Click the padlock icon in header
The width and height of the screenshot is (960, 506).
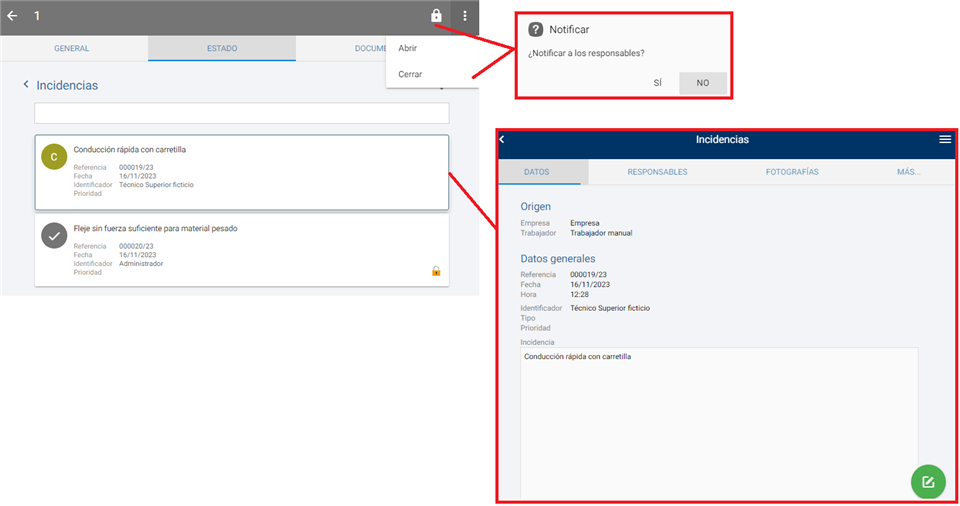436,16
